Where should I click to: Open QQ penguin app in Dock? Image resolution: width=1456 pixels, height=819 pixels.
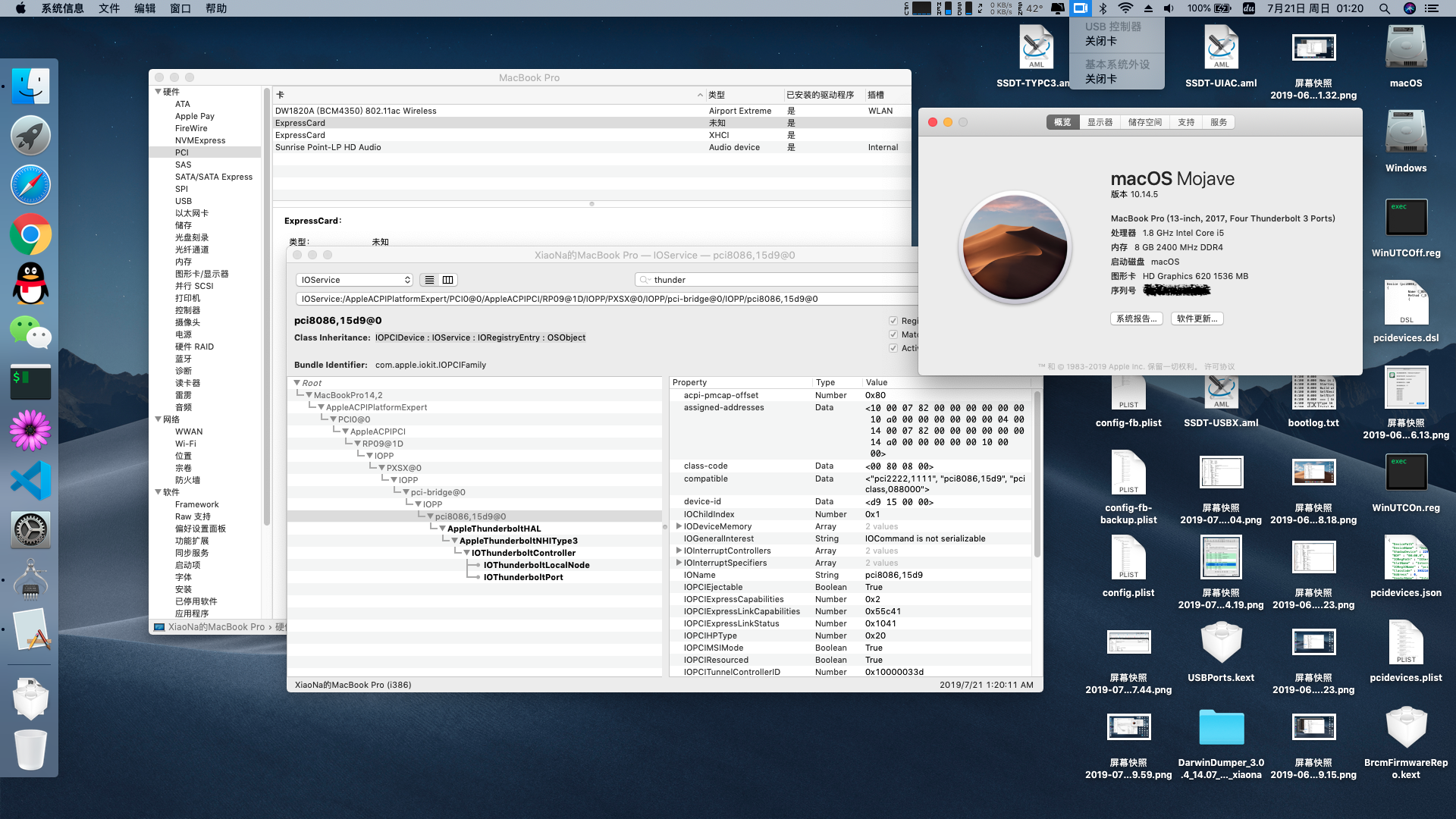(x=30, y=284)
